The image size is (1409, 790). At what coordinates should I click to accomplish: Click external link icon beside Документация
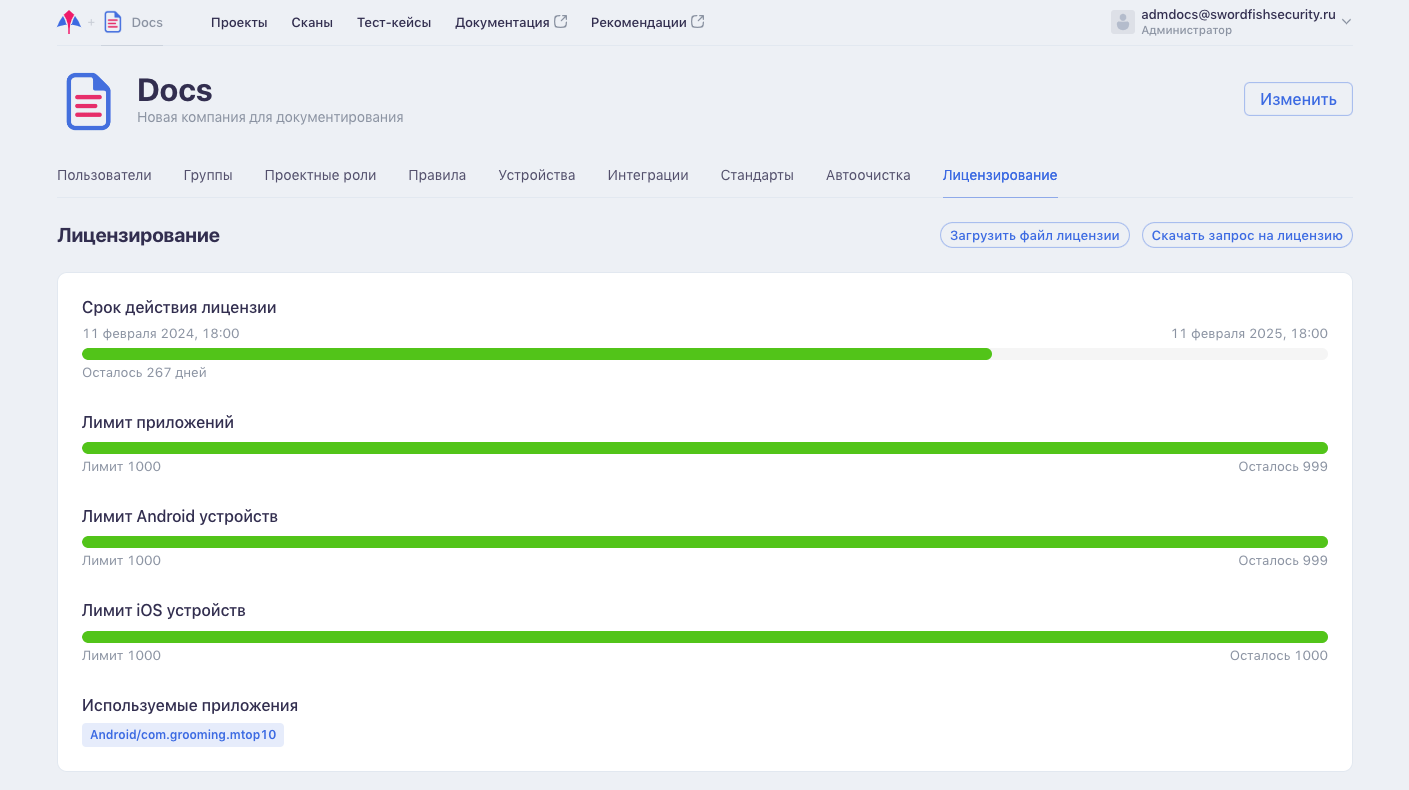coord(561,21)
